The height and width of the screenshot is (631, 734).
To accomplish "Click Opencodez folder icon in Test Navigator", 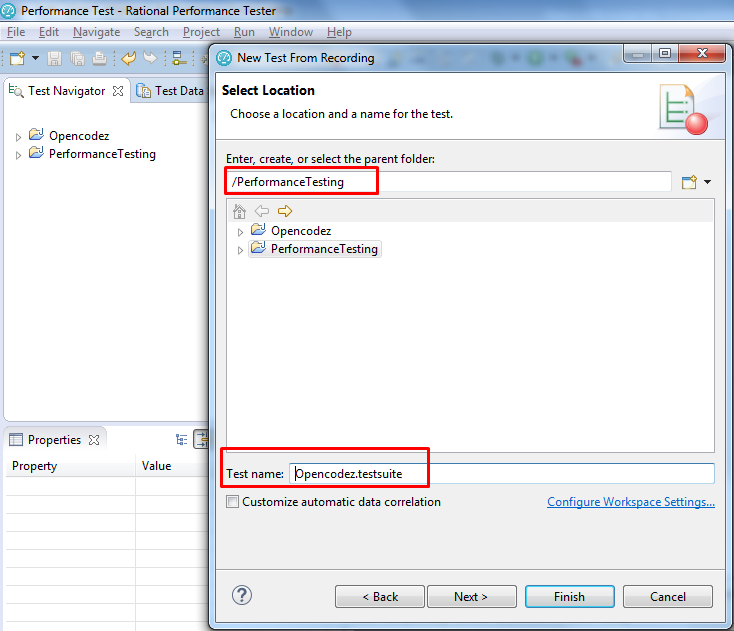I will [x=36, y=134].
